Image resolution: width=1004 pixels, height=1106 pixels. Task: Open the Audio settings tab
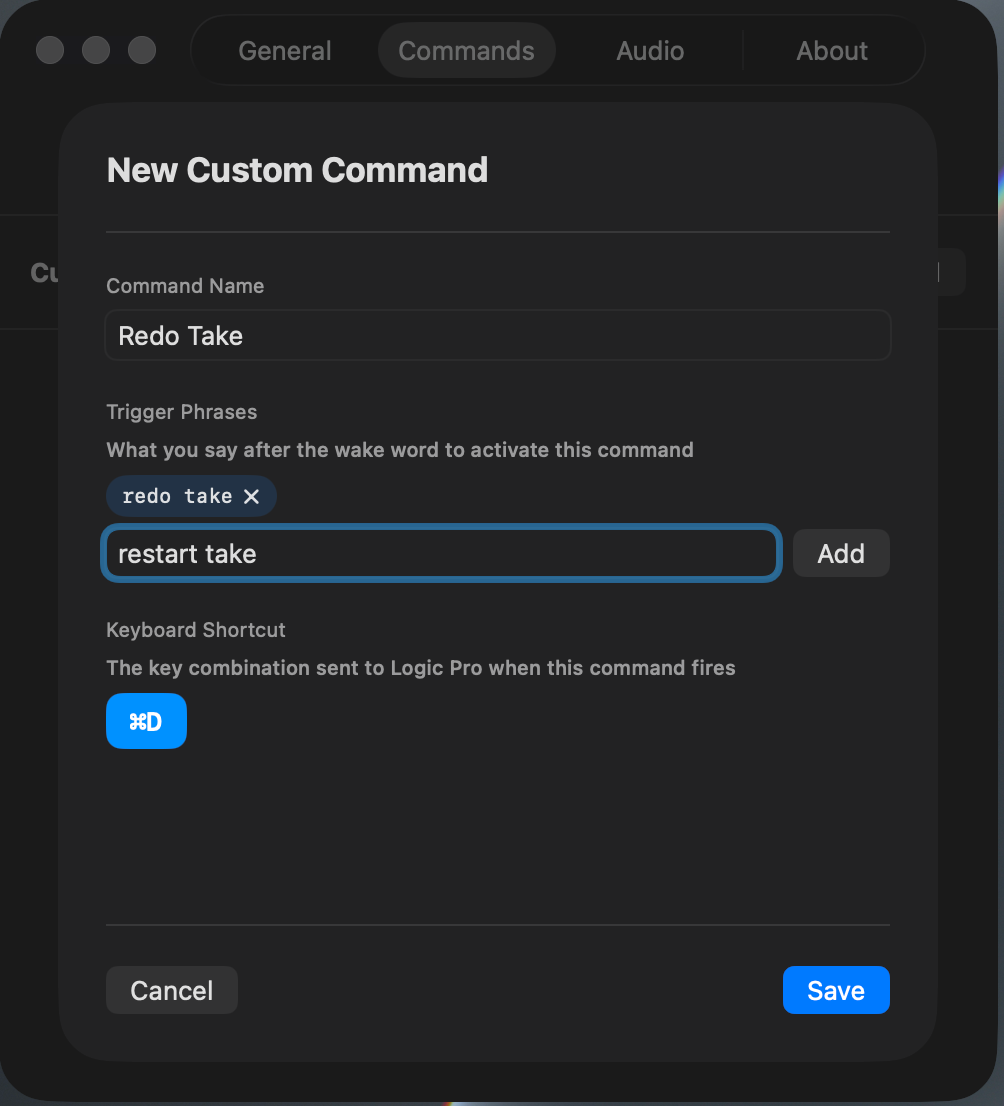click(x=649, y=50)
